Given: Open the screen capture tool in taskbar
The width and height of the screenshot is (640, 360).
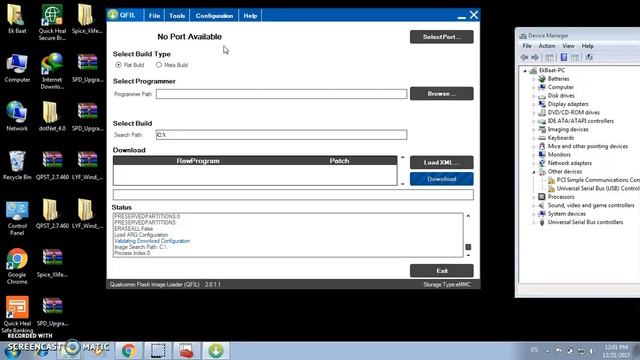Looking at the screenshot, I should point(158,350).
